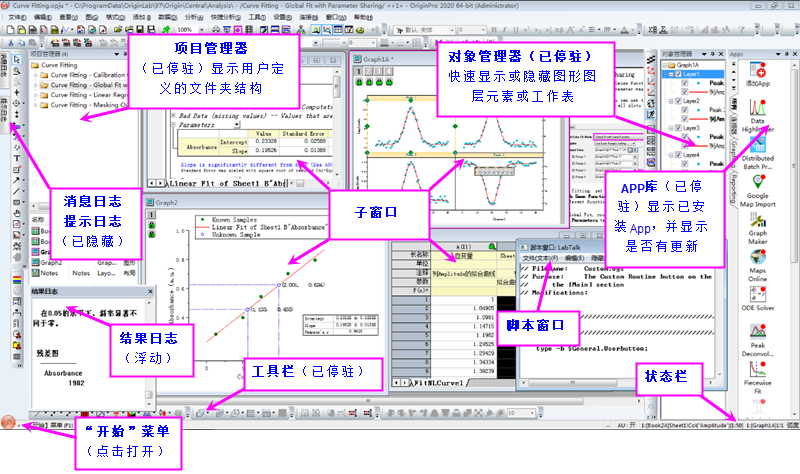Collapse the Layer2 node in Object Manager
This screenshot has width=800, height=474.
[x=671, y=101]
